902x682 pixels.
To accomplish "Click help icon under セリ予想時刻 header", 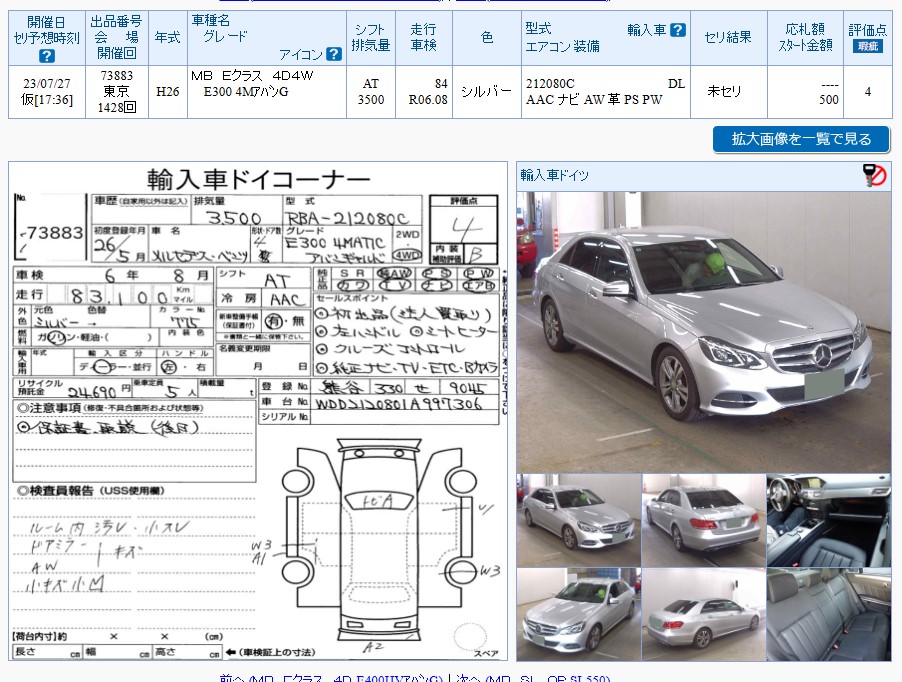I will click(47, 56).
